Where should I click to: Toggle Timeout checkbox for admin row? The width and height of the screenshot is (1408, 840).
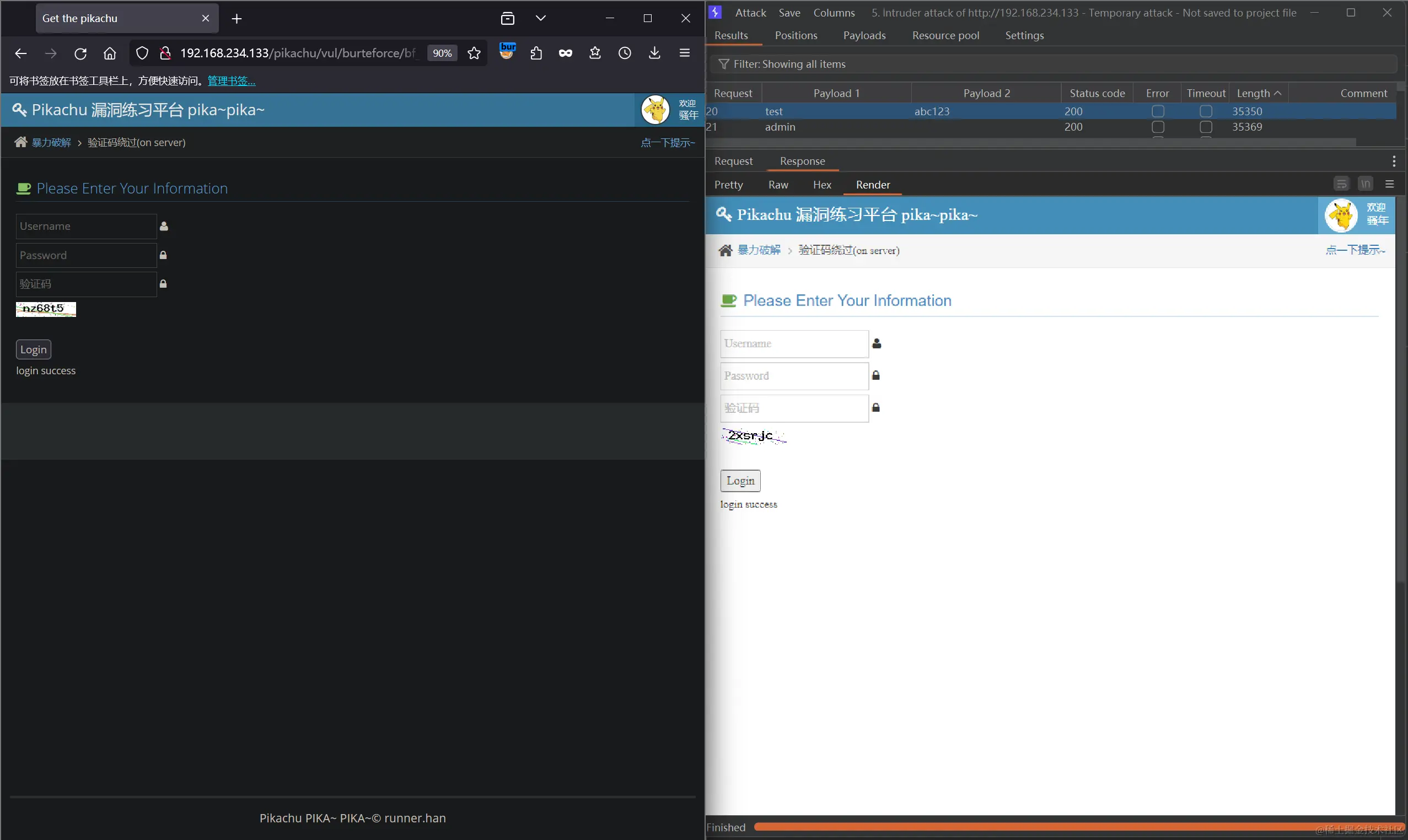(x=1206, y=127)
